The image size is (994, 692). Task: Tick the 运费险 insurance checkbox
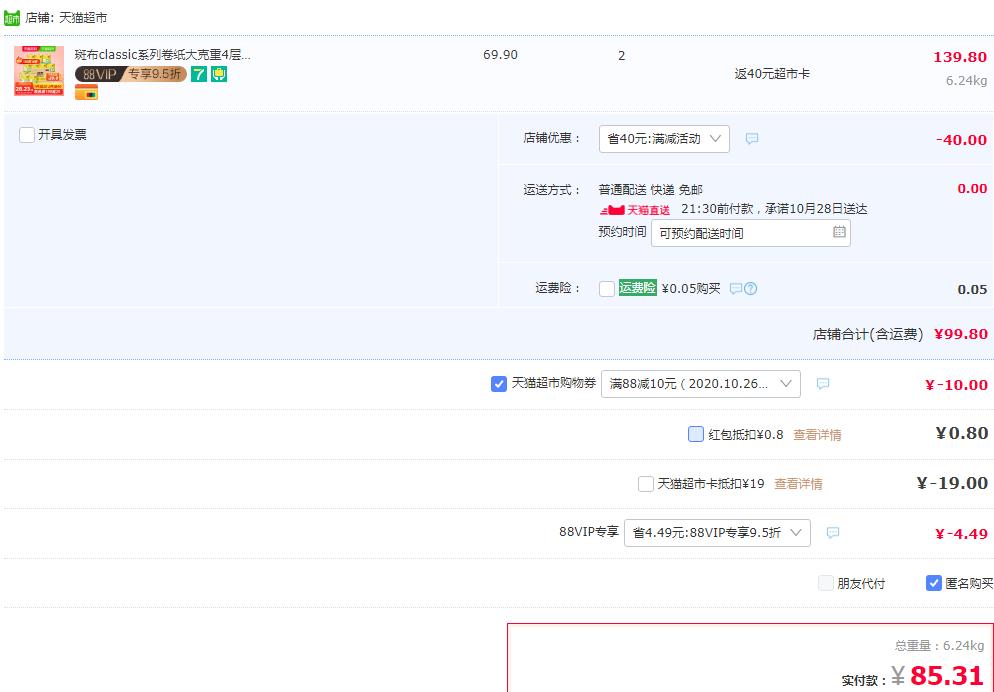pos(607,289)
